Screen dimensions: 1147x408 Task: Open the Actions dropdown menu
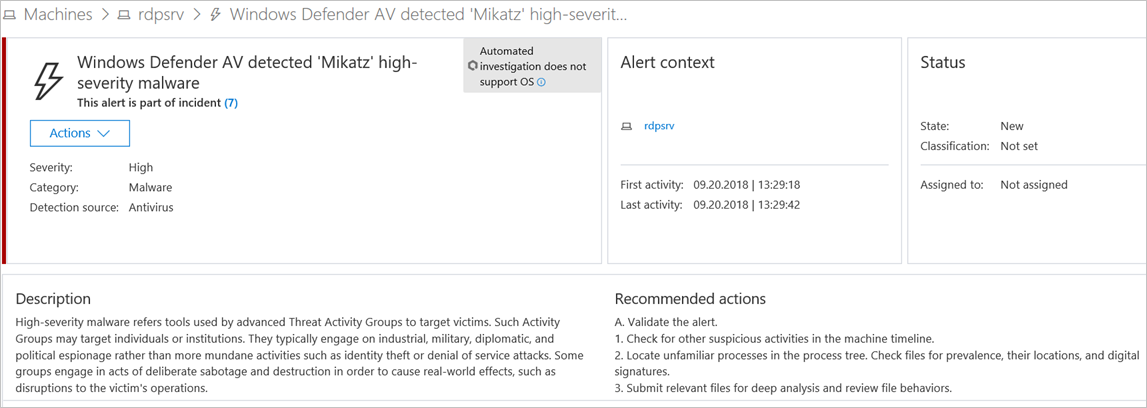coord(80,134)
